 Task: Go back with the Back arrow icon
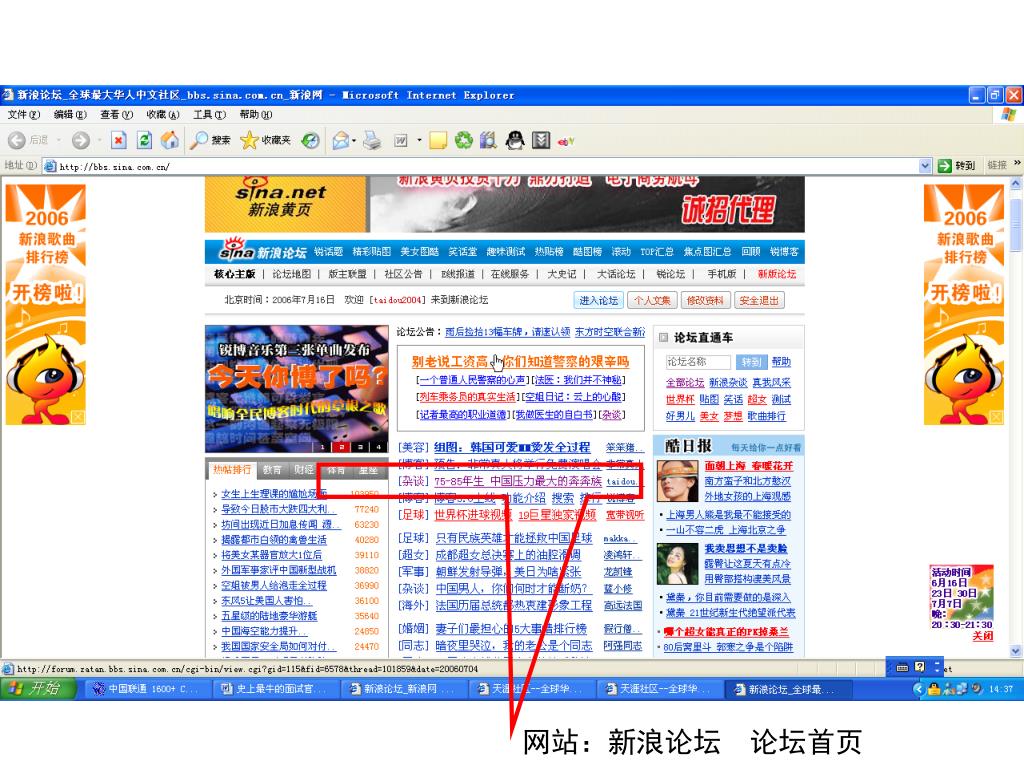[17, 140]
